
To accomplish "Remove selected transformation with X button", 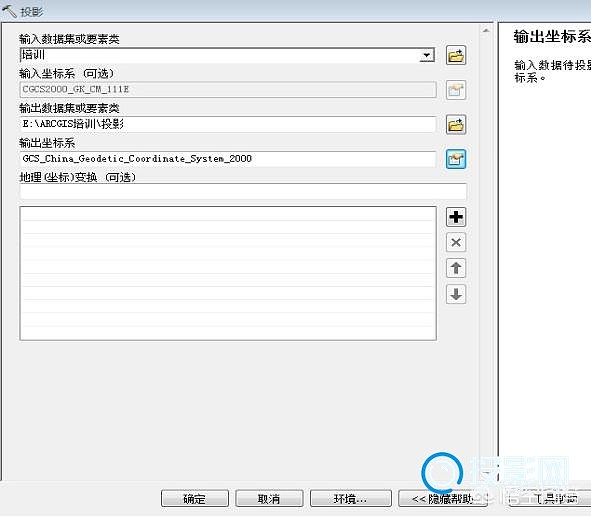I will pyautogui.click(x=456, y=242).
